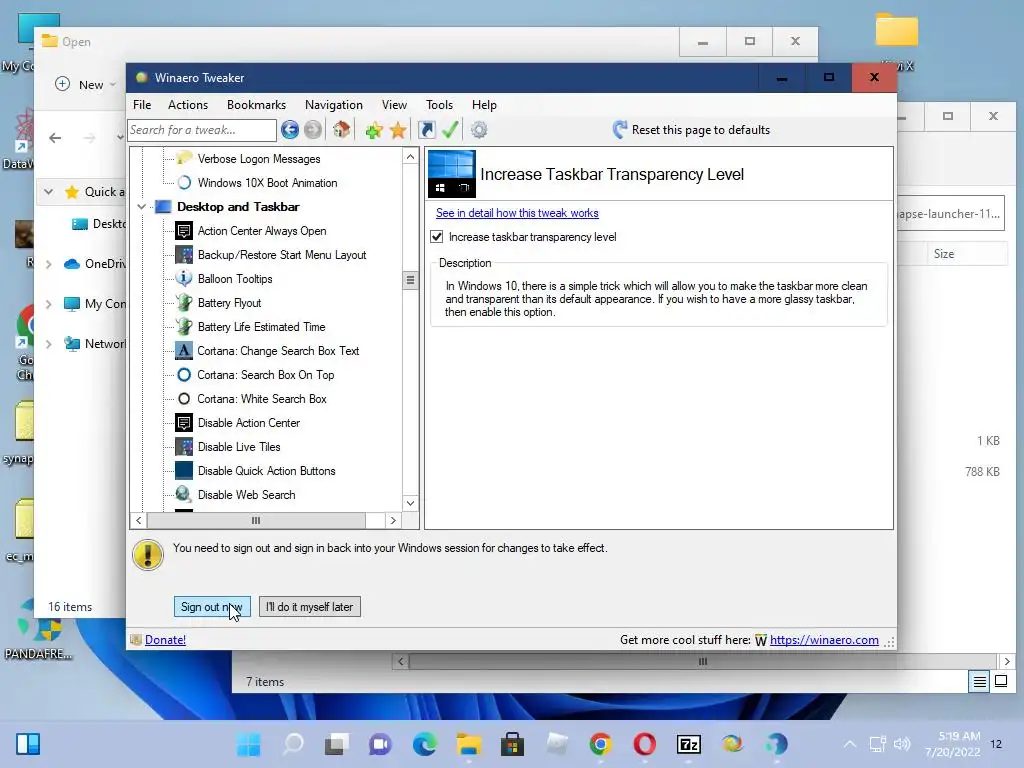Select Windows 10X Boot Animation item
This screenshot has height=768, width=1024.
click(x=267, y=183)
